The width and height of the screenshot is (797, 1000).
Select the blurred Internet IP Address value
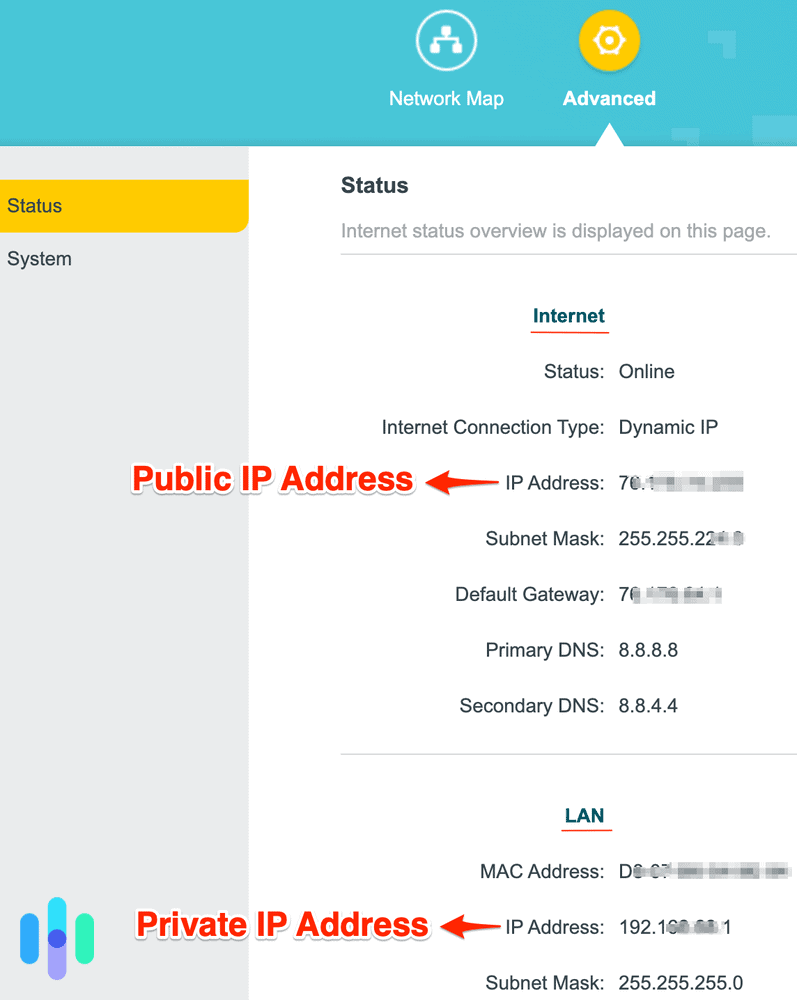[x=681, y=483]
